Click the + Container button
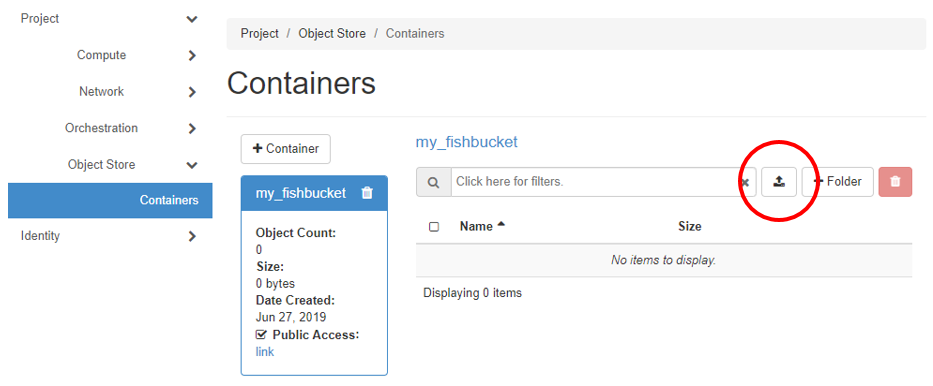Screen dimensions: 933x386 pos(286,149)
